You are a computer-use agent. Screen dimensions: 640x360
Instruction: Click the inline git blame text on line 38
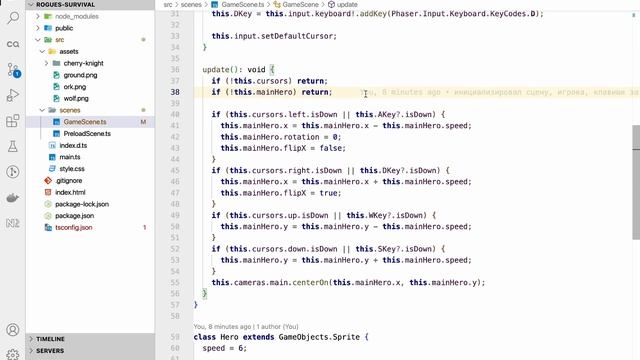click(x=500, y=92)
